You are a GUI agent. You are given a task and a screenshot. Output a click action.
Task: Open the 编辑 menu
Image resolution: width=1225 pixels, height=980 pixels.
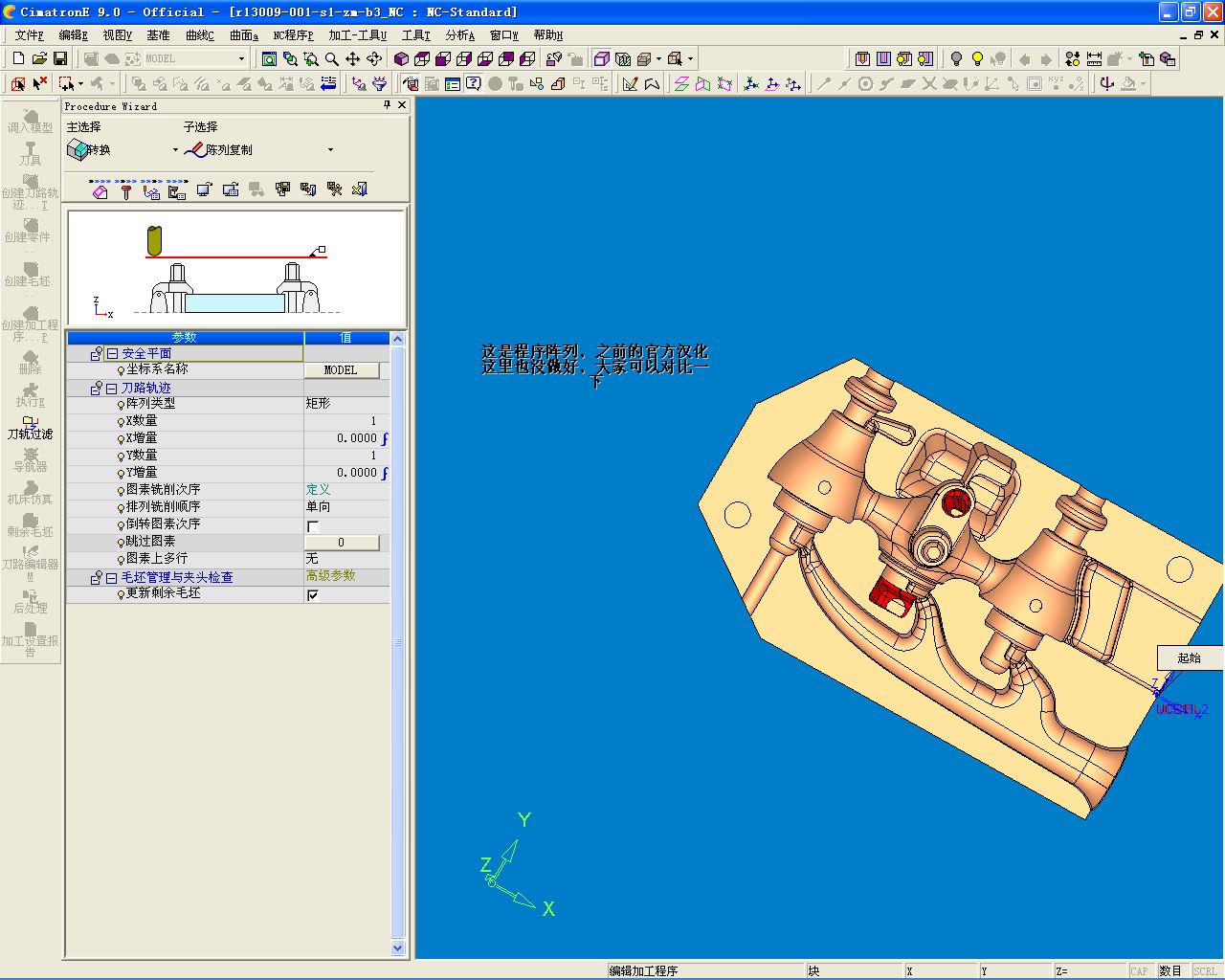[x=73, y=35]
